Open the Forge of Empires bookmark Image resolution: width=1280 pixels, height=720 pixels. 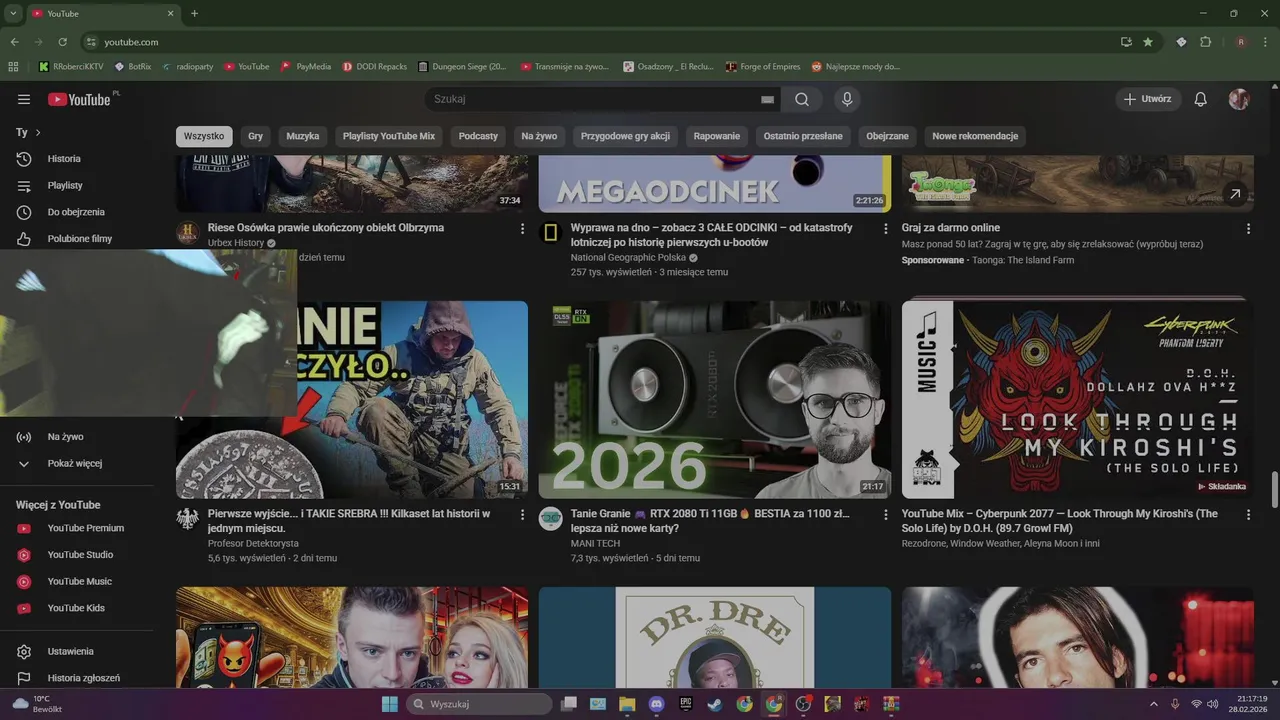pyautogui.click(x=763, y=67)
